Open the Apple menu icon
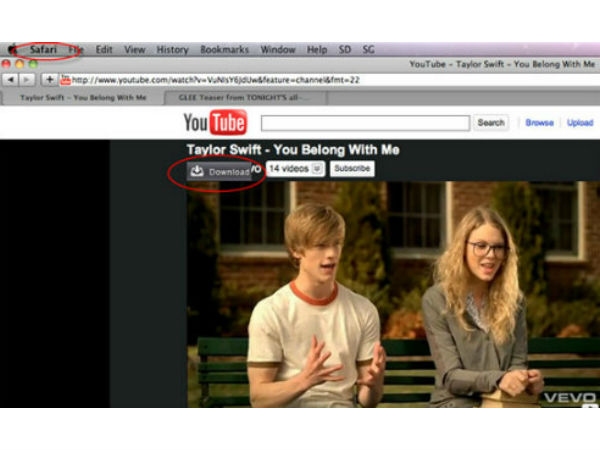600x450 pixels. tap(12, 49)
